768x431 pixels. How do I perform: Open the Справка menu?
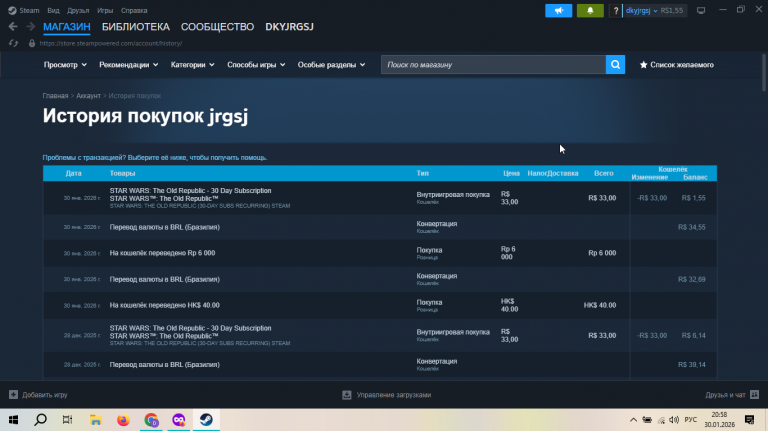point(134,10)
